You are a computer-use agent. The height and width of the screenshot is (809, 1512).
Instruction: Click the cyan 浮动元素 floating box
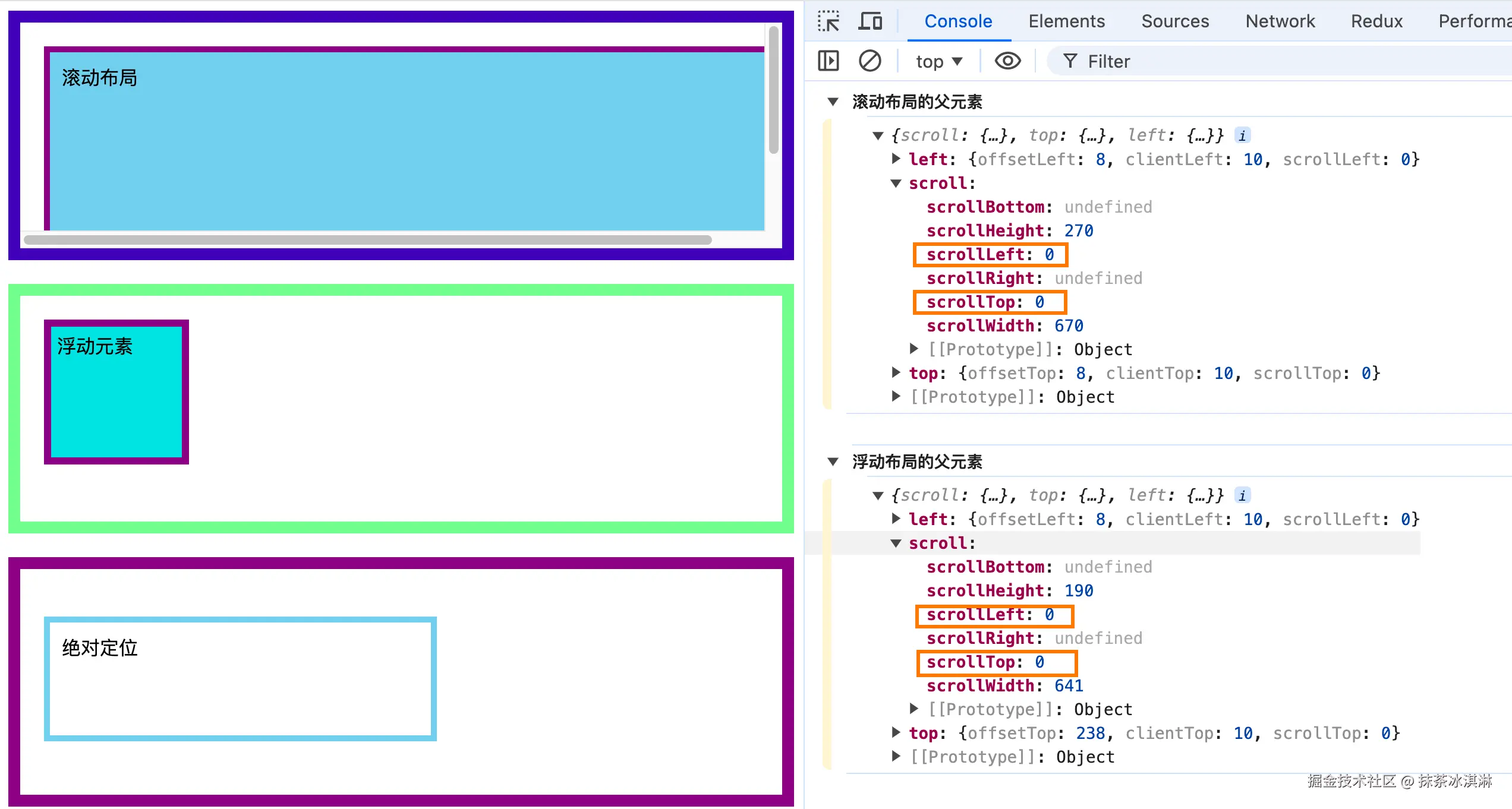(116, 392)
